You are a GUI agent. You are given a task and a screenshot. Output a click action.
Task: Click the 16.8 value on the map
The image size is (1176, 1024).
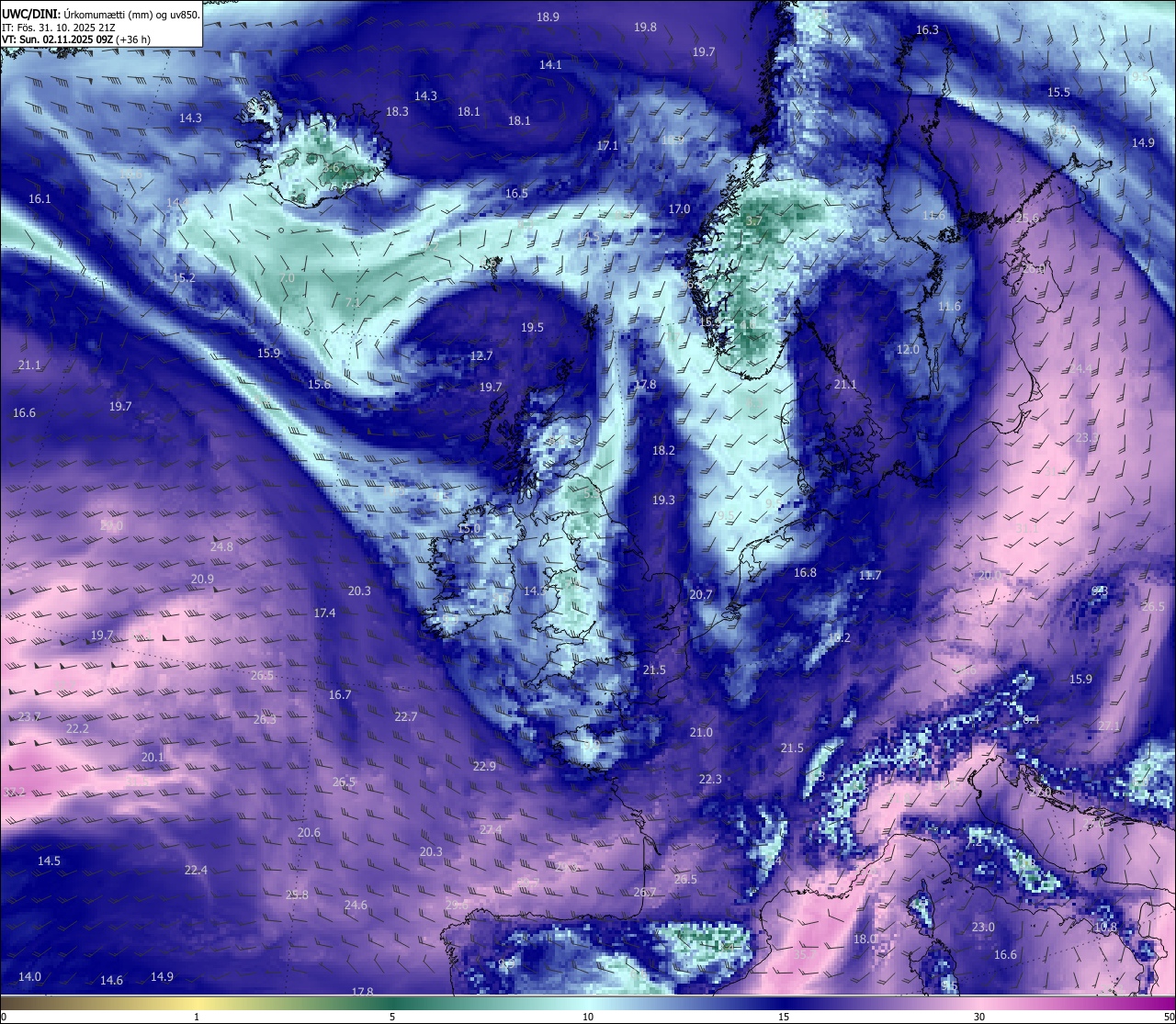pyautogui.click(x=805, y=573)
